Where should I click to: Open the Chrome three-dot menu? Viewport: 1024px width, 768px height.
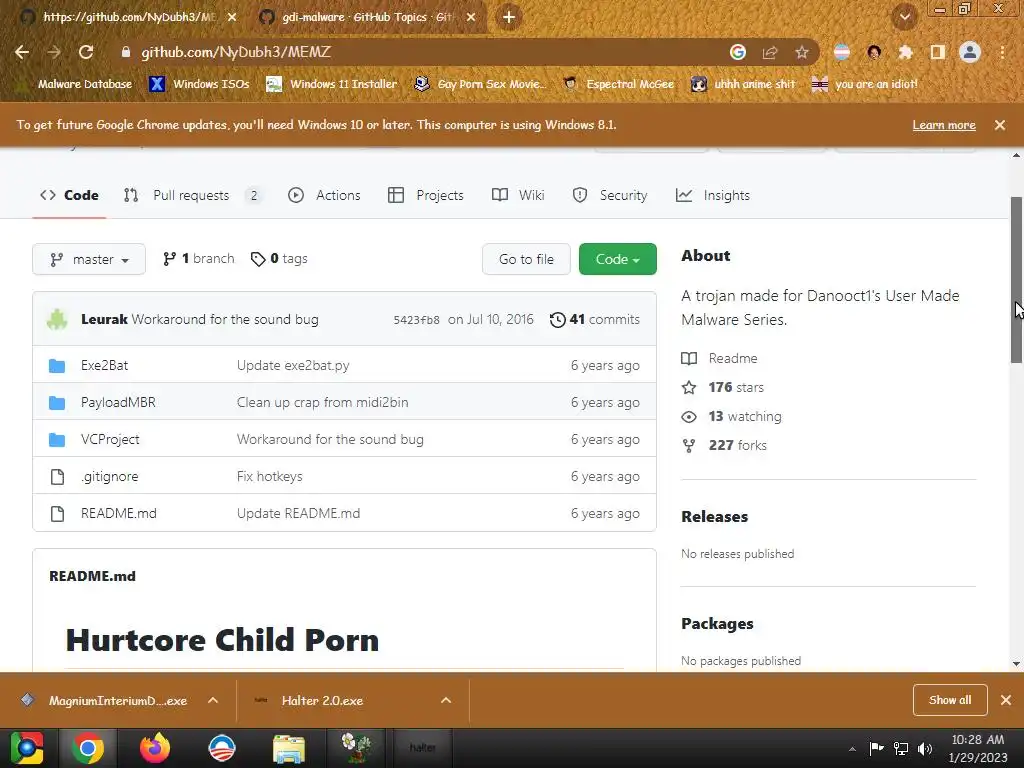(1002, 52)
